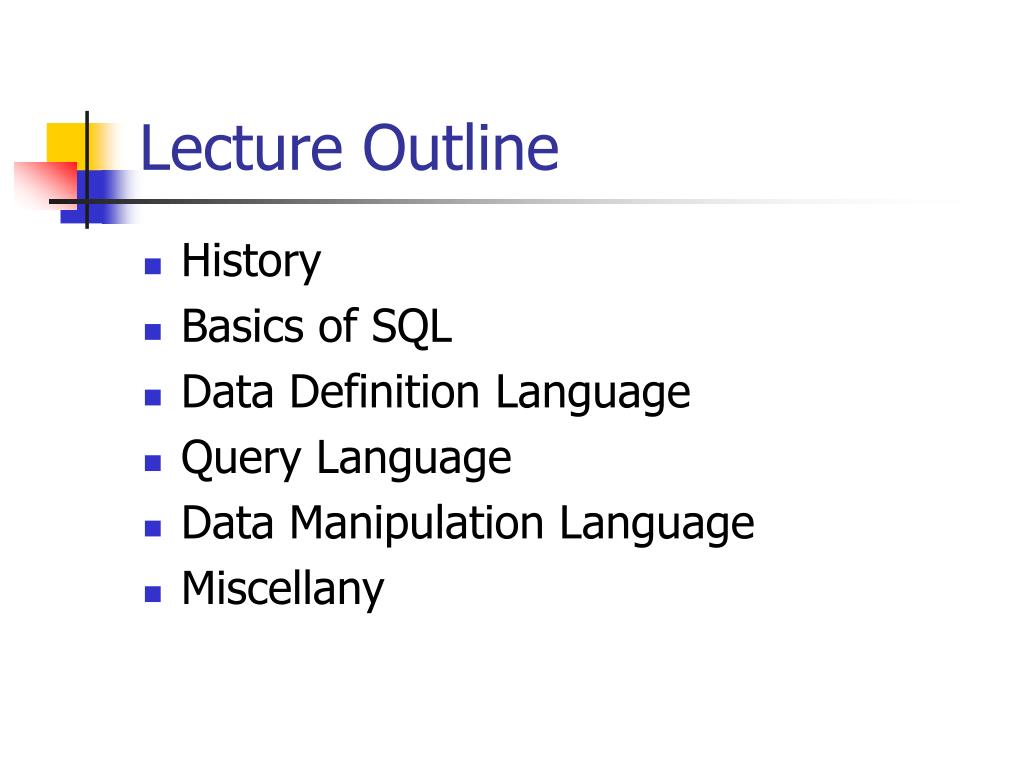The width and height of the screenshot is (1024, 768).
Task: Click the vertical black line of title decoration
Action: pos(87,170)
